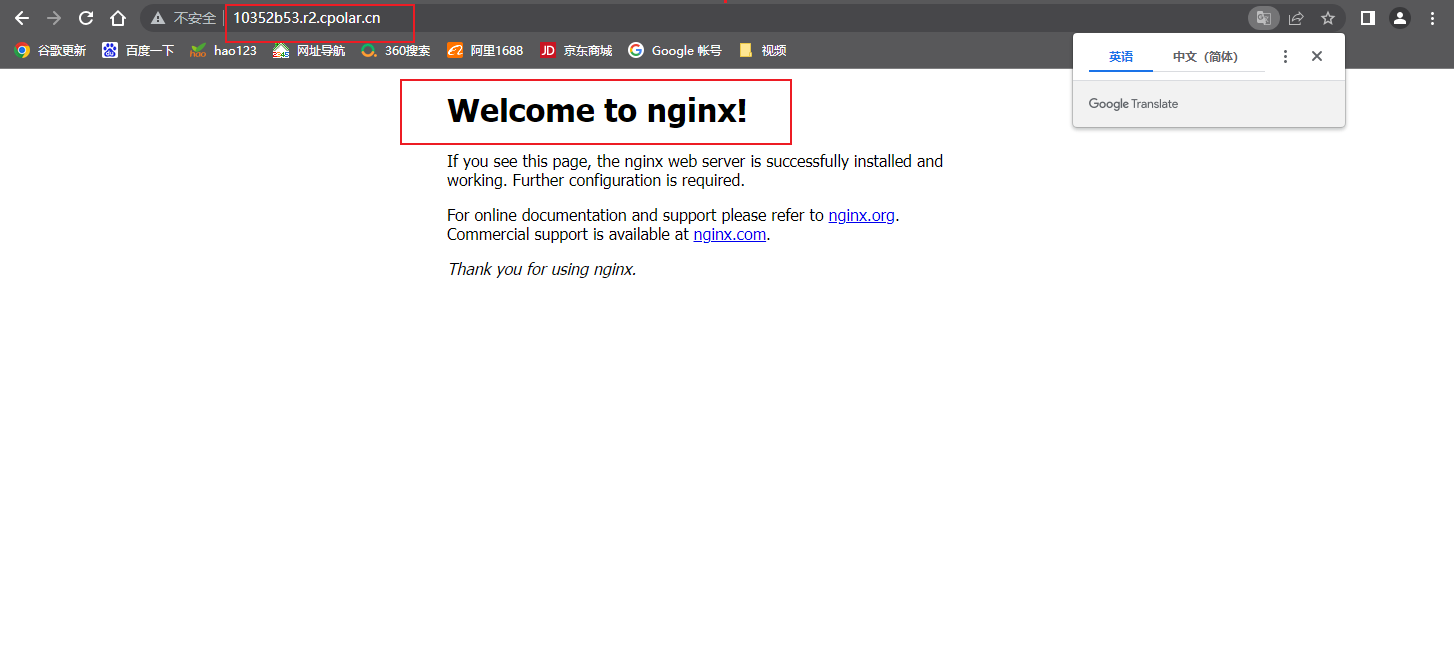The width and height of the screenshot is (1454, 646).
Task: Open the browser home page icon
Action: (x=118, y=18)
